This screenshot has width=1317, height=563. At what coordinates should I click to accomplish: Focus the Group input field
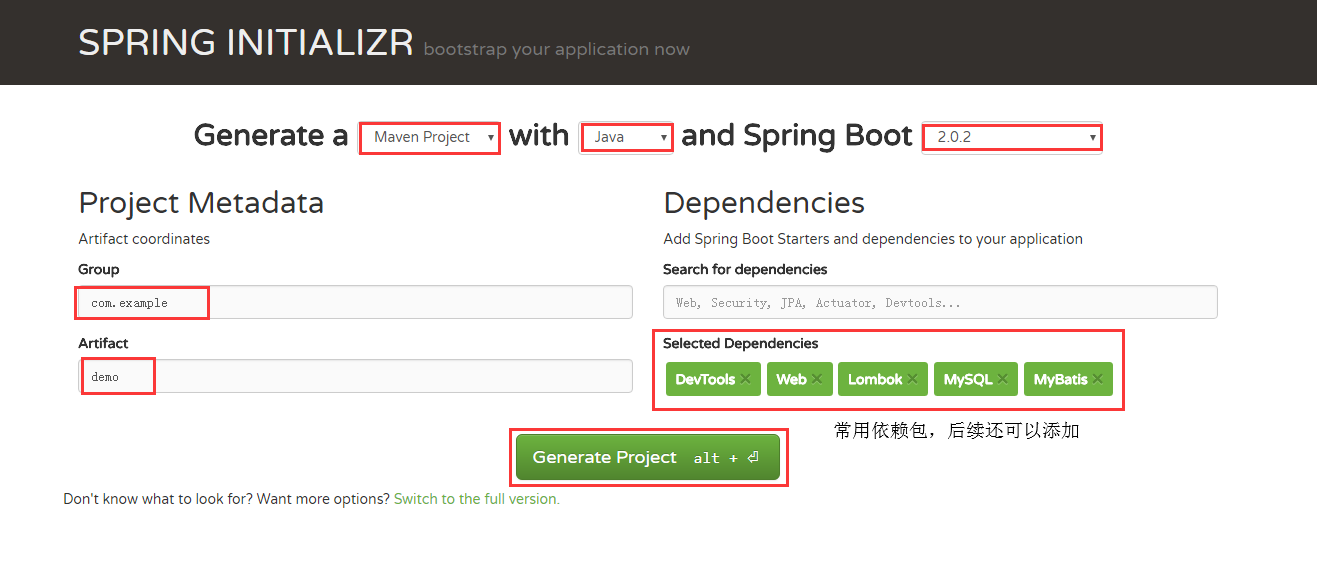pos(355,302)
